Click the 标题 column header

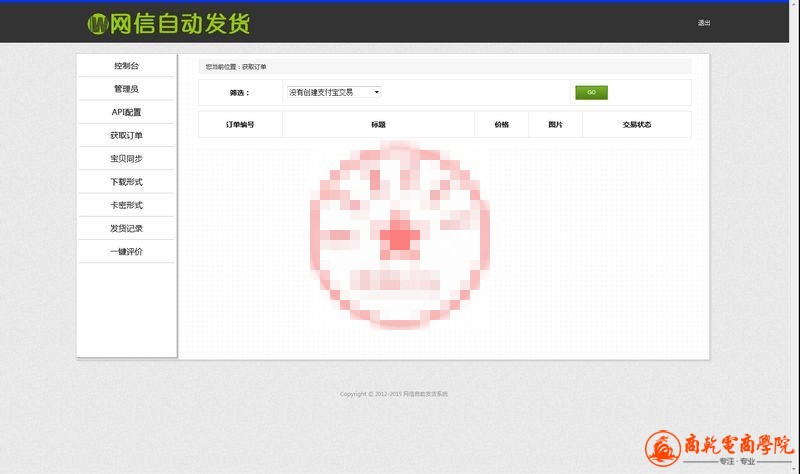coord(378,124)
